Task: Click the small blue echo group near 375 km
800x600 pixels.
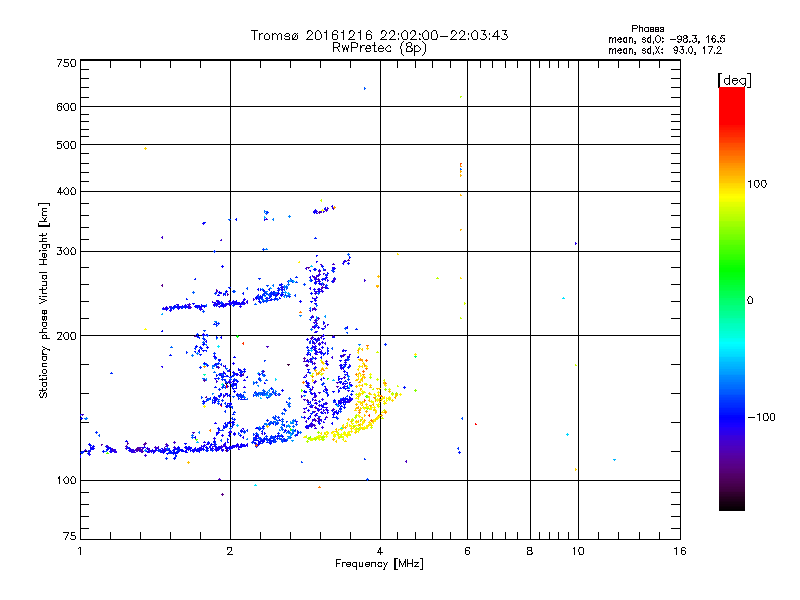Action: (324, 209)
